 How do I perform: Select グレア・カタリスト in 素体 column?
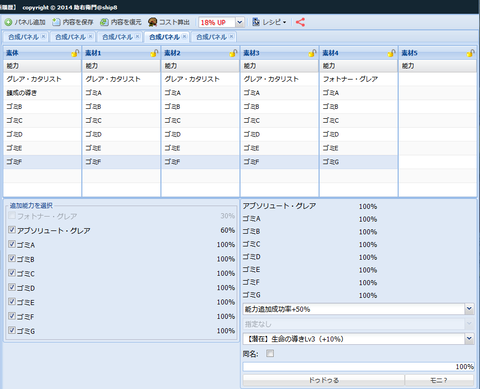pyautogui.click(x=42, y=79)
